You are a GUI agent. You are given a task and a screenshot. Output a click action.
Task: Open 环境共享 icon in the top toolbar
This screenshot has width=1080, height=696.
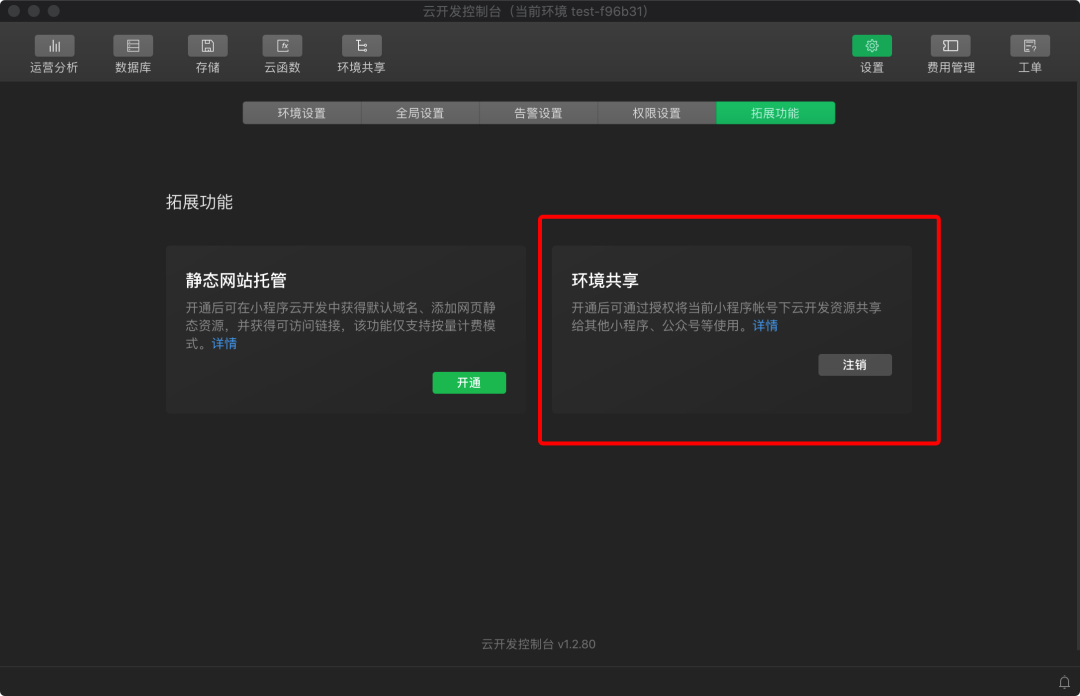[361, 46]
